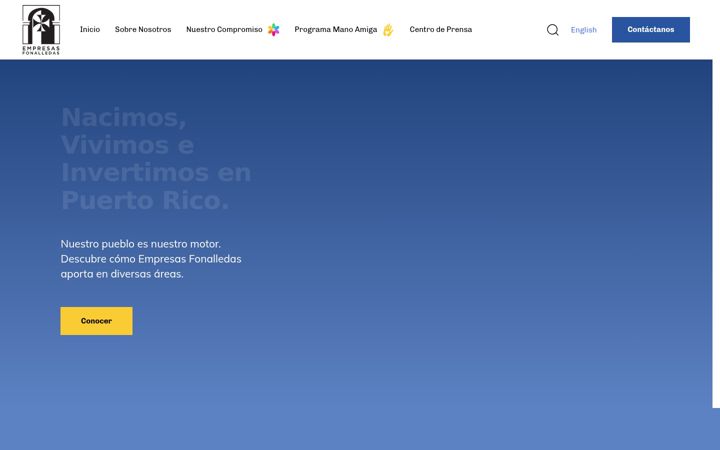Click the colorful flower icon beside Nuestro Compromiso

coord(273,29)
